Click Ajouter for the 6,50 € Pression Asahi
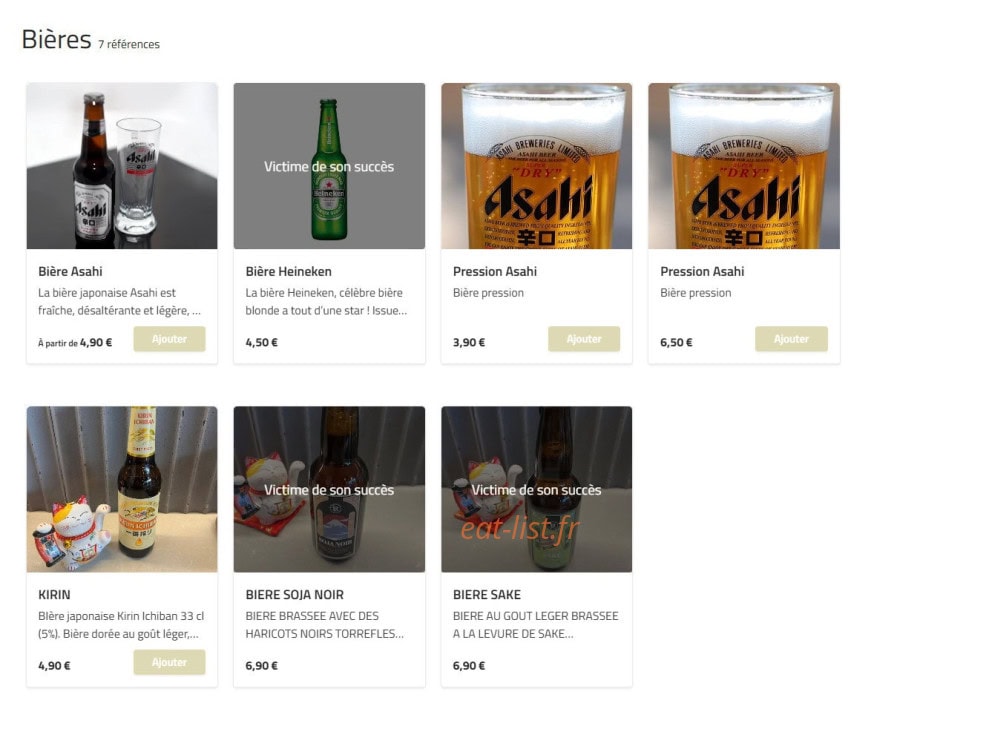This screenshot has width=989, height=746. pos(791,339)
